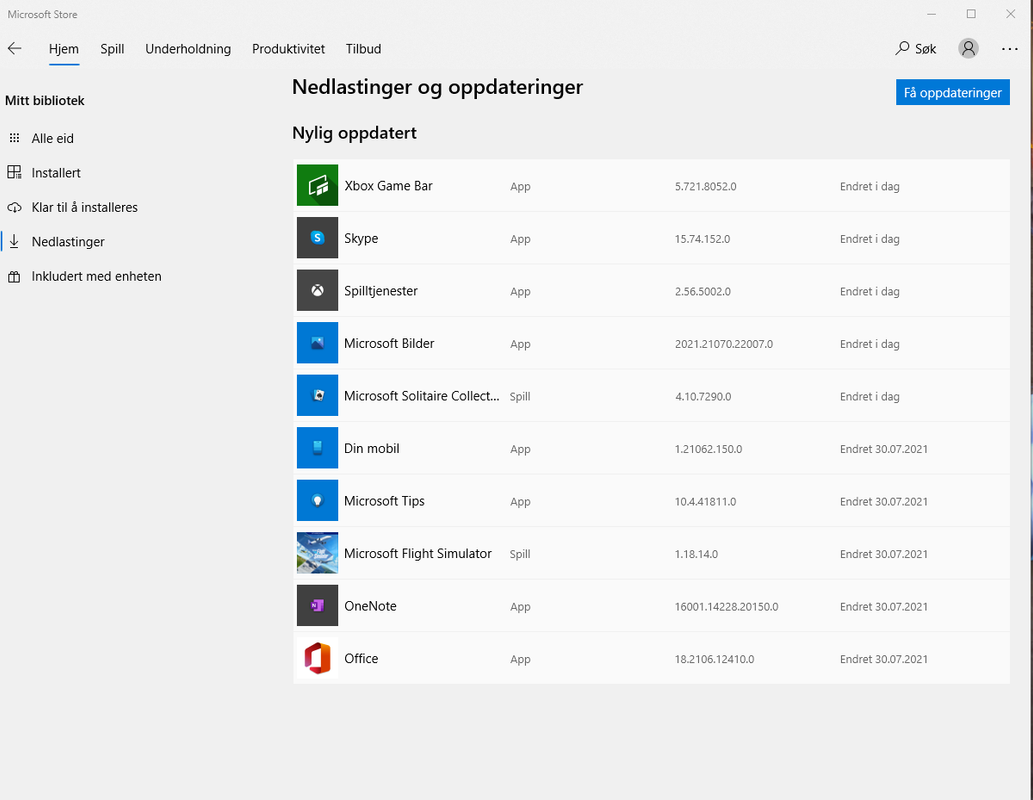This screenshot has width=1033, height=800.
Task: Click version 15.74.152.0 of Skype
Action: [x=702, y=239]
